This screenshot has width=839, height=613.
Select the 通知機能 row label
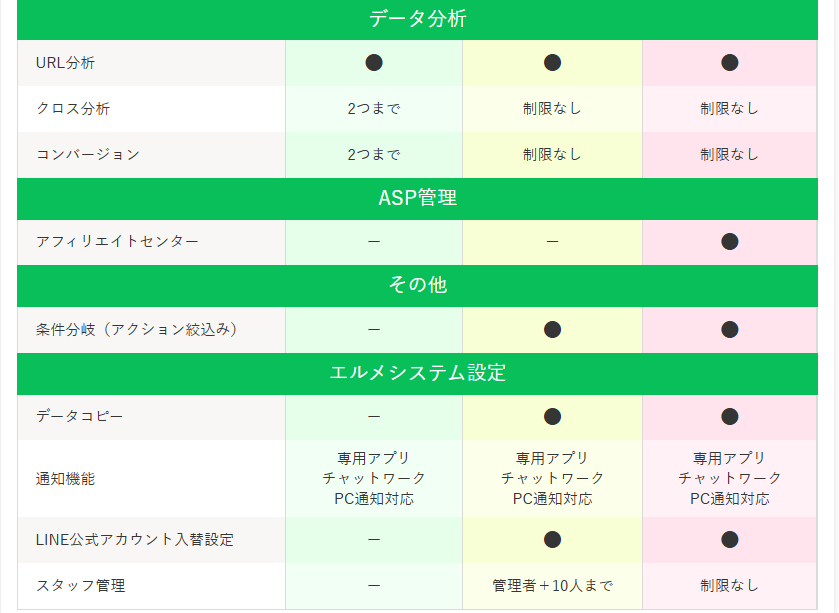coord(65,479)
